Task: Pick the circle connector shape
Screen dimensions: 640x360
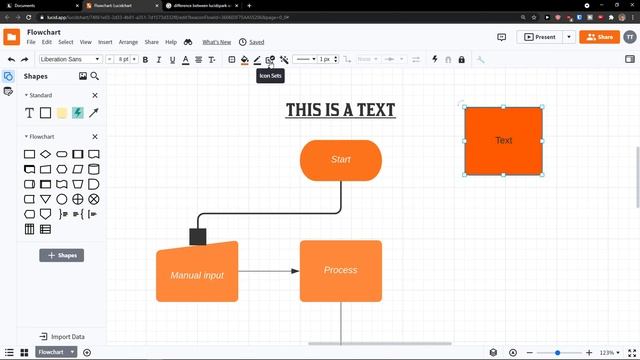Action: (x=62, y=199)
